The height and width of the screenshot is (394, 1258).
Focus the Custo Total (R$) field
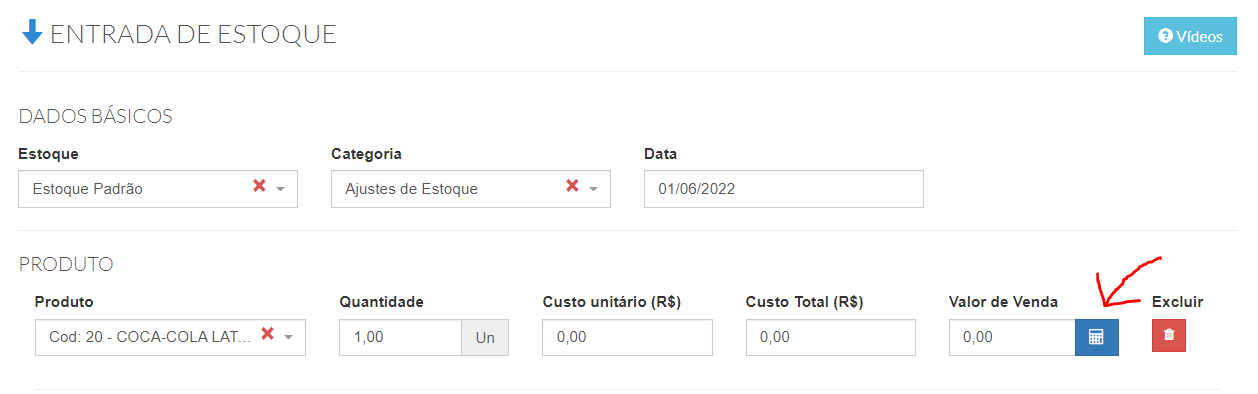[x=831, y=338]
